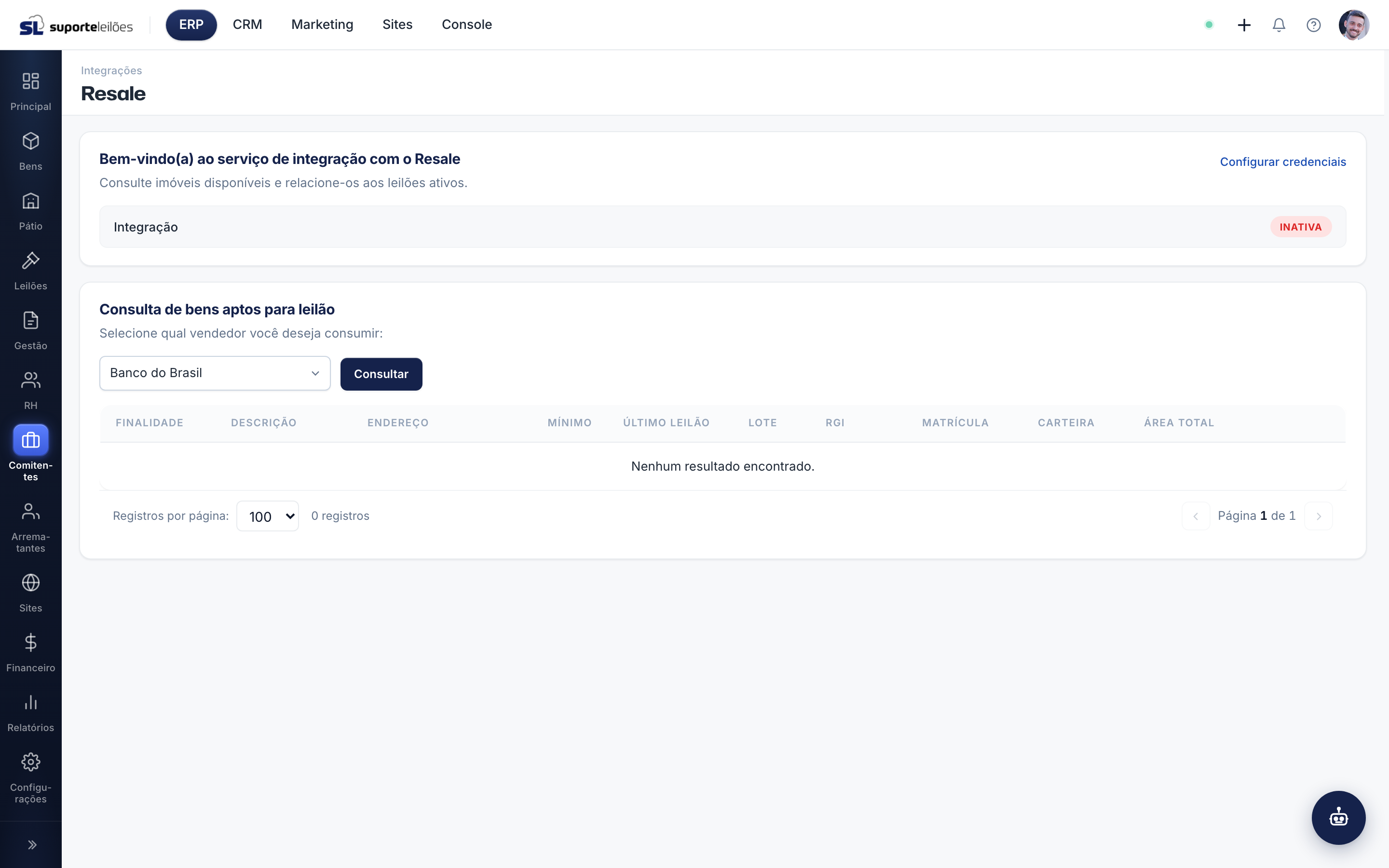The width and height of the screenshot is (1389, 868).
Task: Open the help question mark icon
Action: click(1313, 25)
